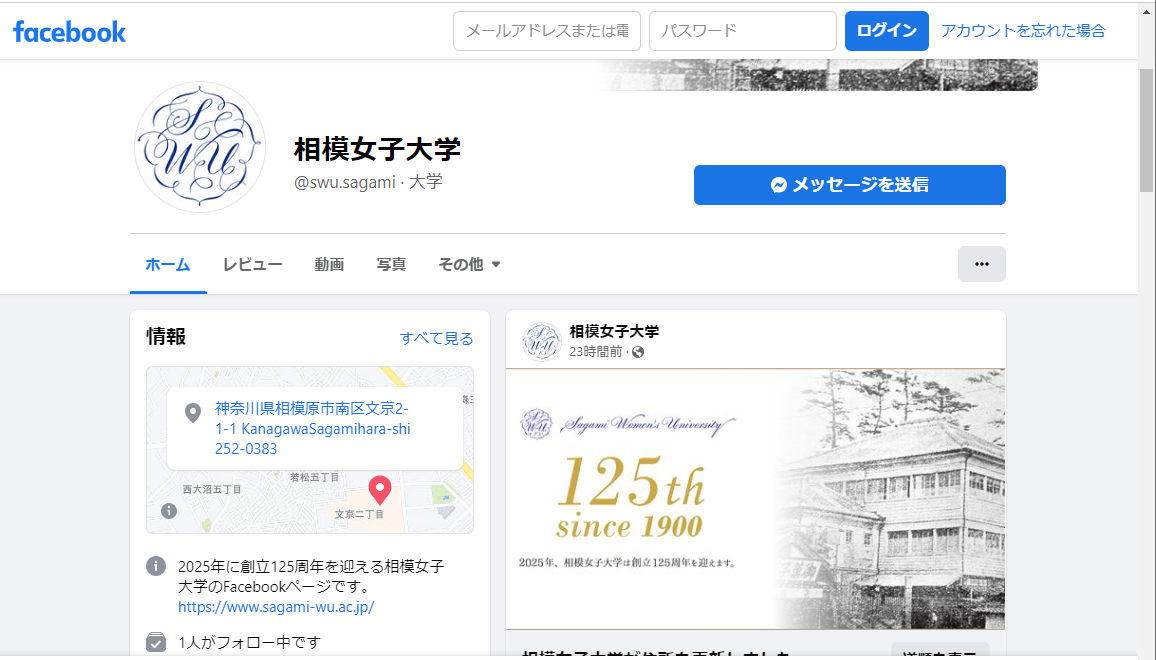The width and height of the screenshot is (1156, 660).
Task: Open the three-dots page options menu
Action: [981, 264]
